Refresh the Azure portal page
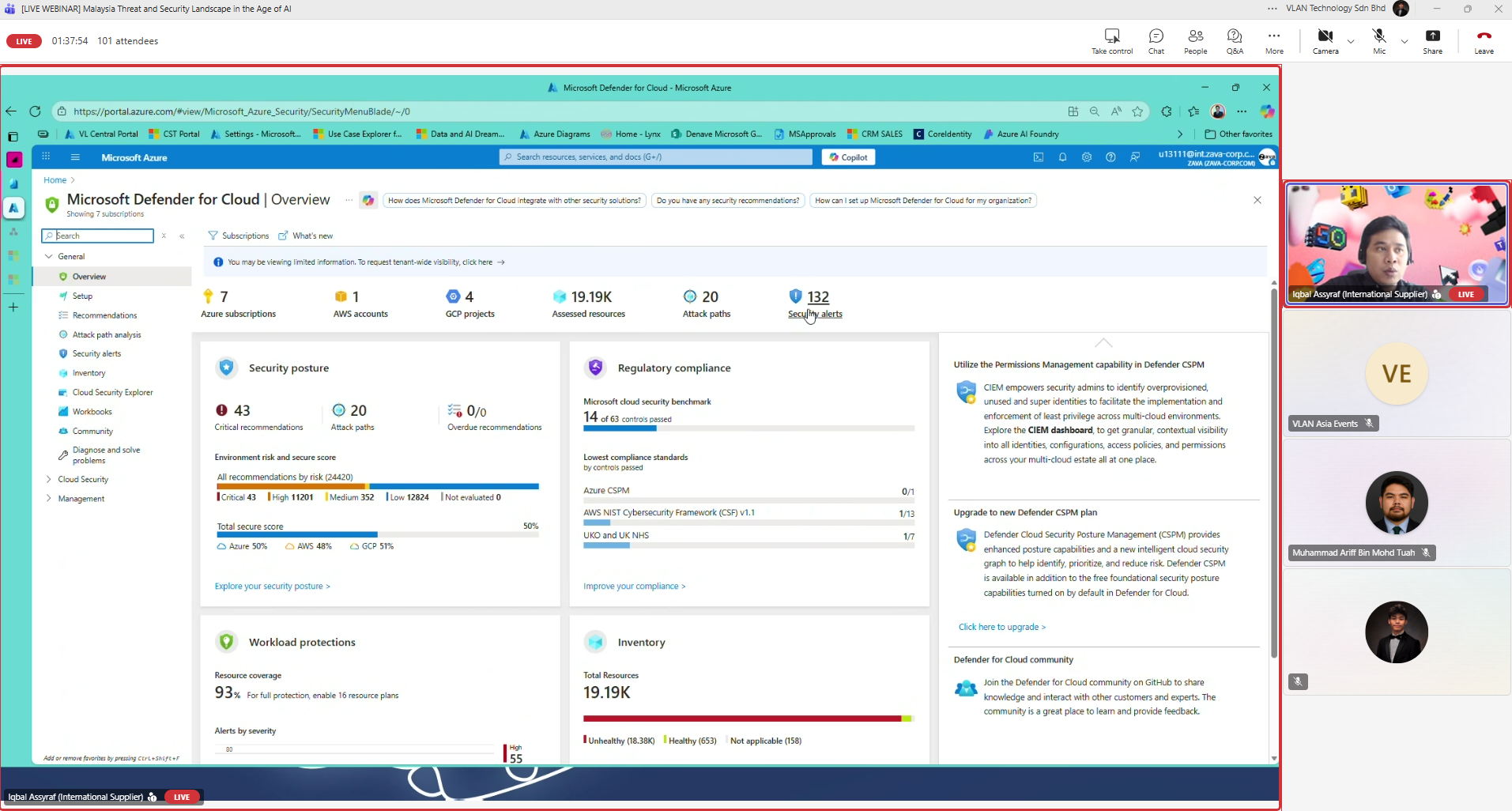The image size is (1512, 811). (x=35, y=111)
